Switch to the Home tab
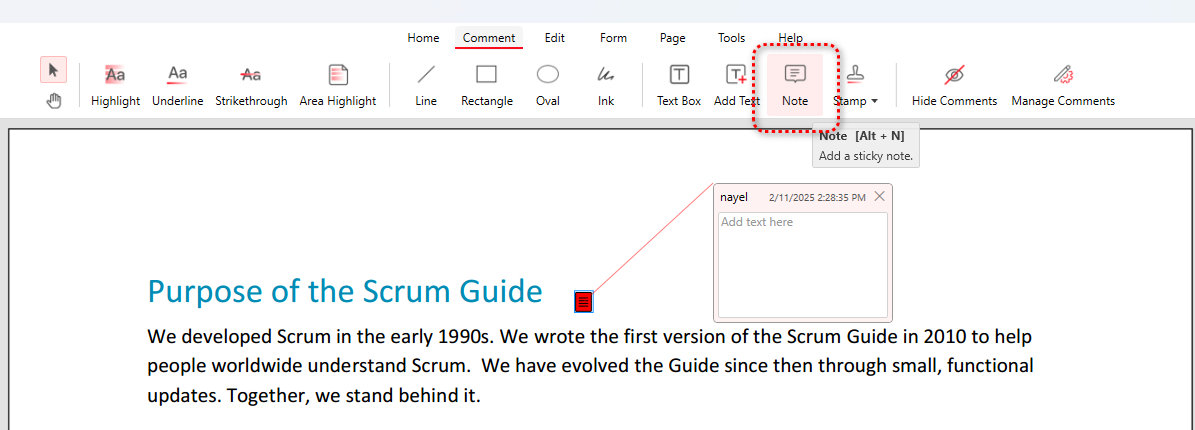The height and width of the screenshot is (430, 1195). (423, 38)
